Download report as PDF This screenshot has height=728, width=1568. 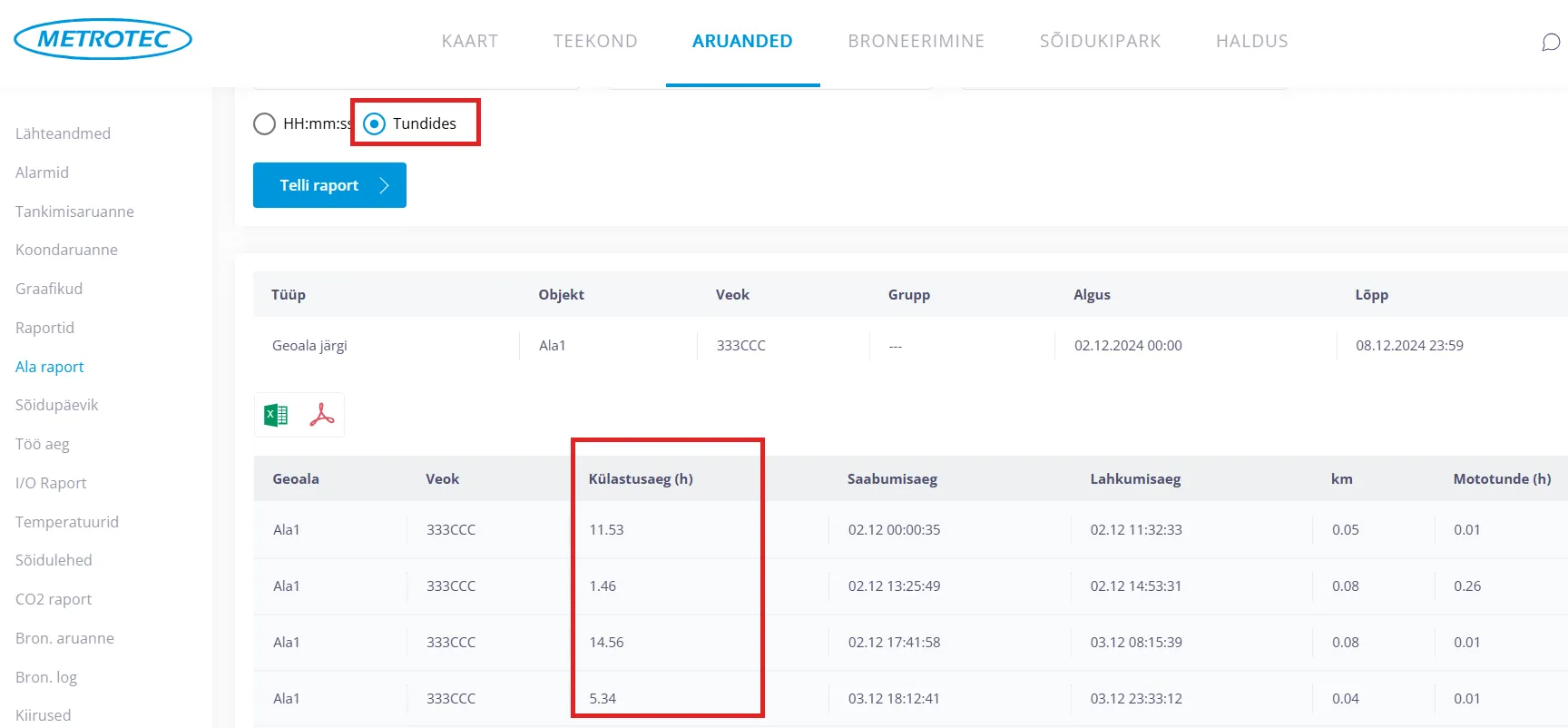tap(322, 415)
